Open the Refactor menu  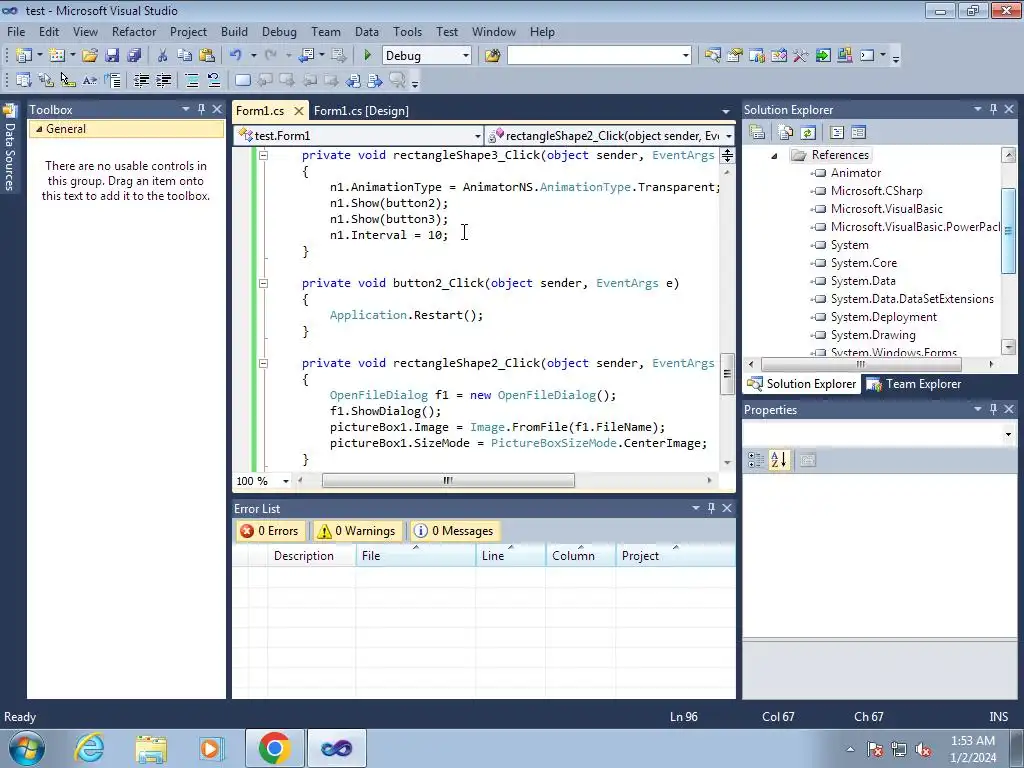coord(133,31)
